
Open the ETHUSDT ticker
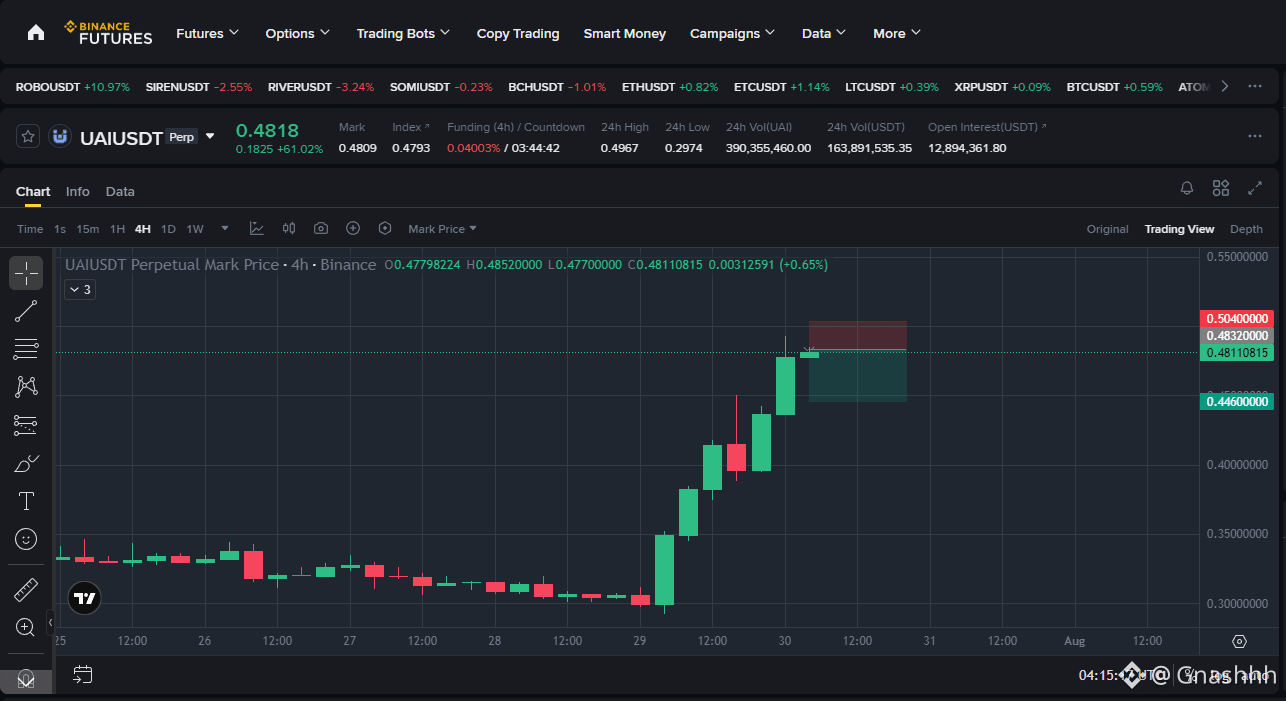tap(670, 87)
